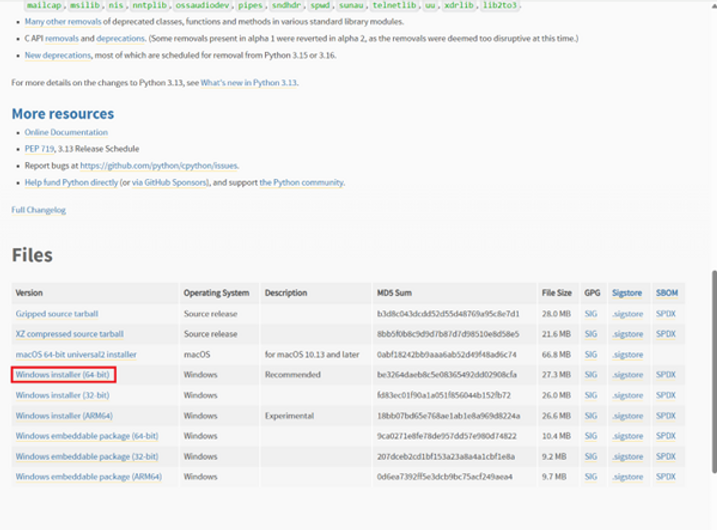Screen dimensions: 717x530
Task: Open Online Documentation link
Action: (x=66, y=132)
